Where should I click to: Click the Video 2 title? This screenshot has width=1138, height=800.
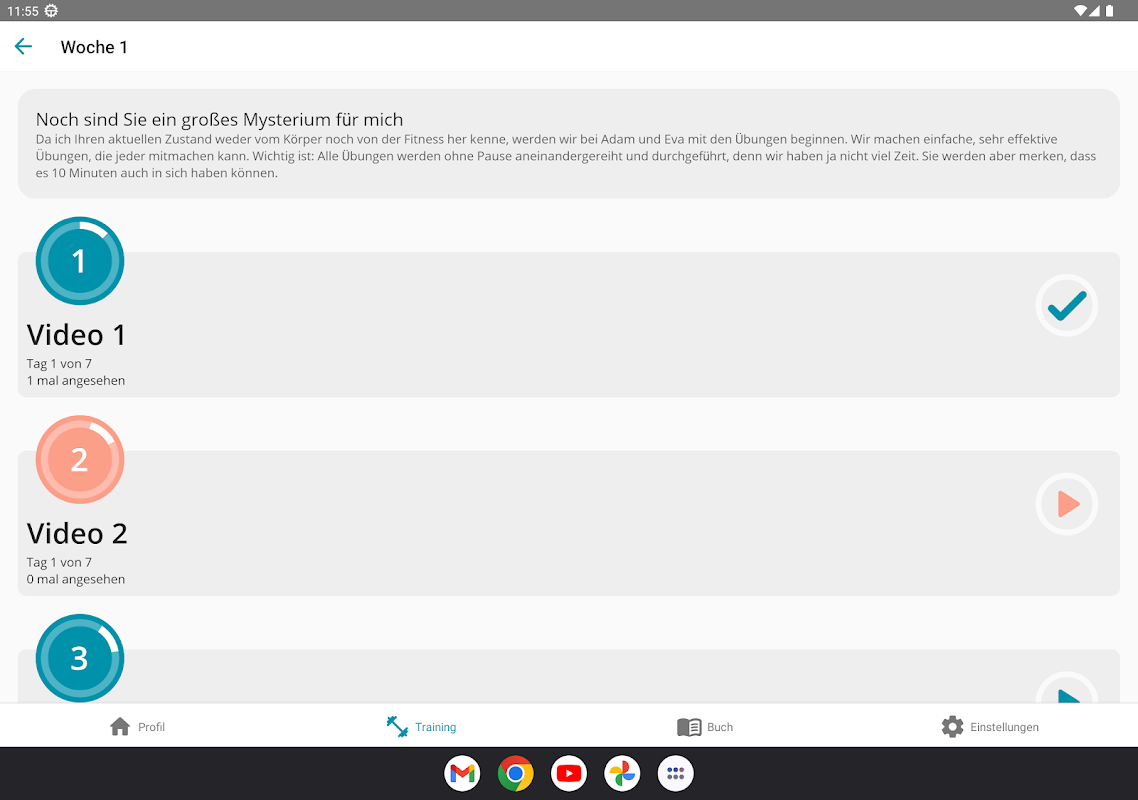point(77,534)
